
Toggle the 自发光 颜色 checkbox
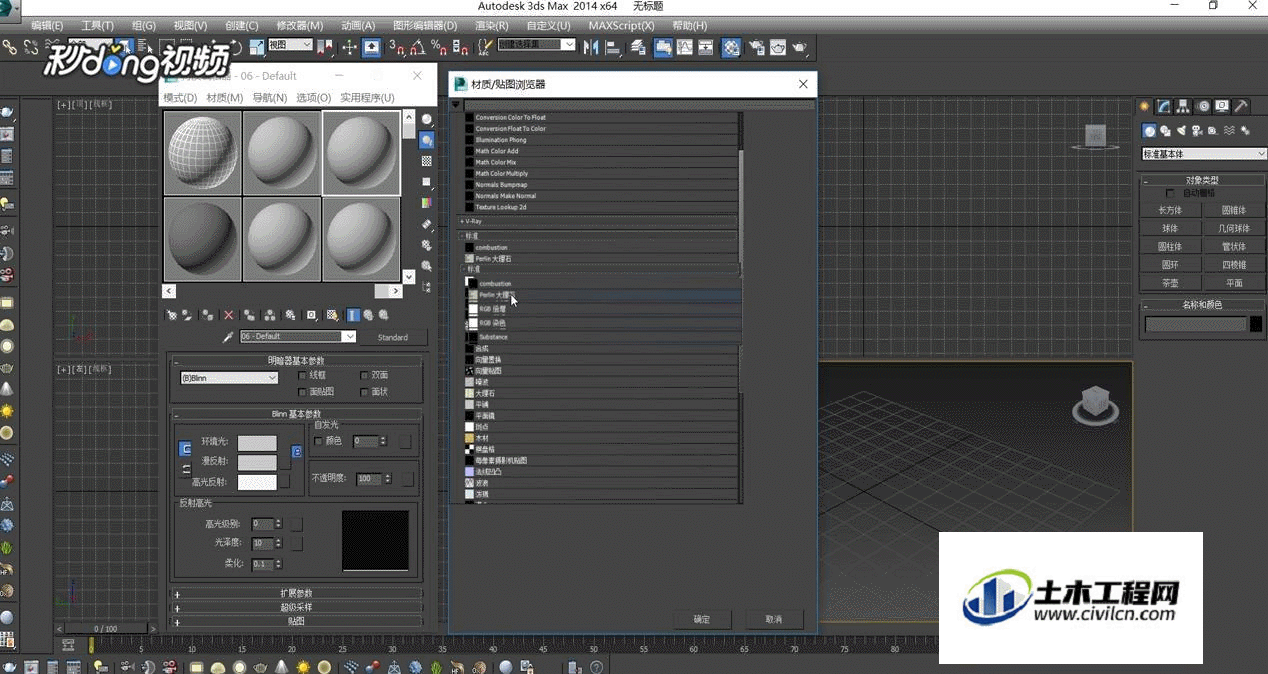tap(319, 441)
